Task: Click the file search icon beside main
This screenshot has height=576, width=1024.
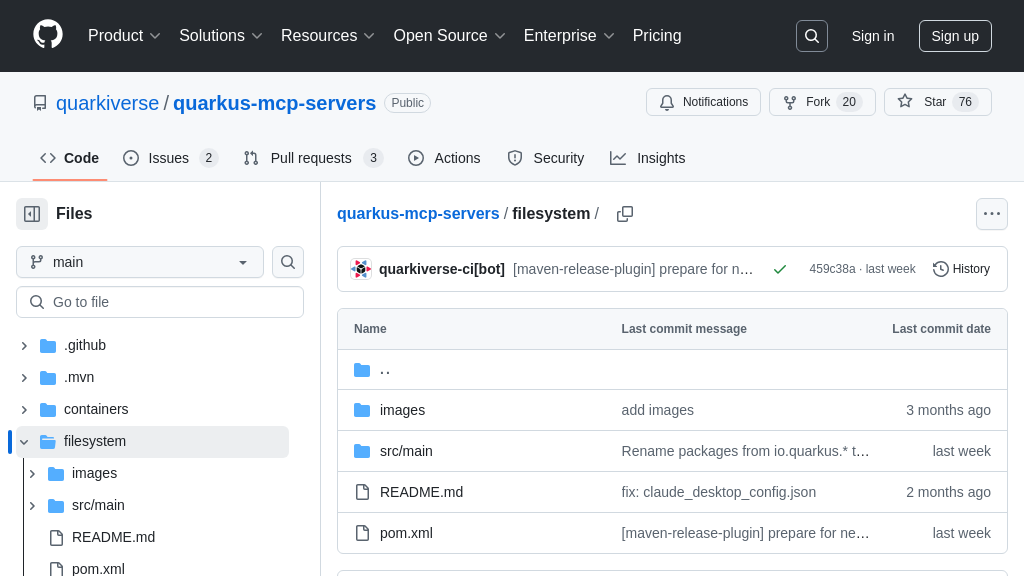Action: tap(288, 262)
